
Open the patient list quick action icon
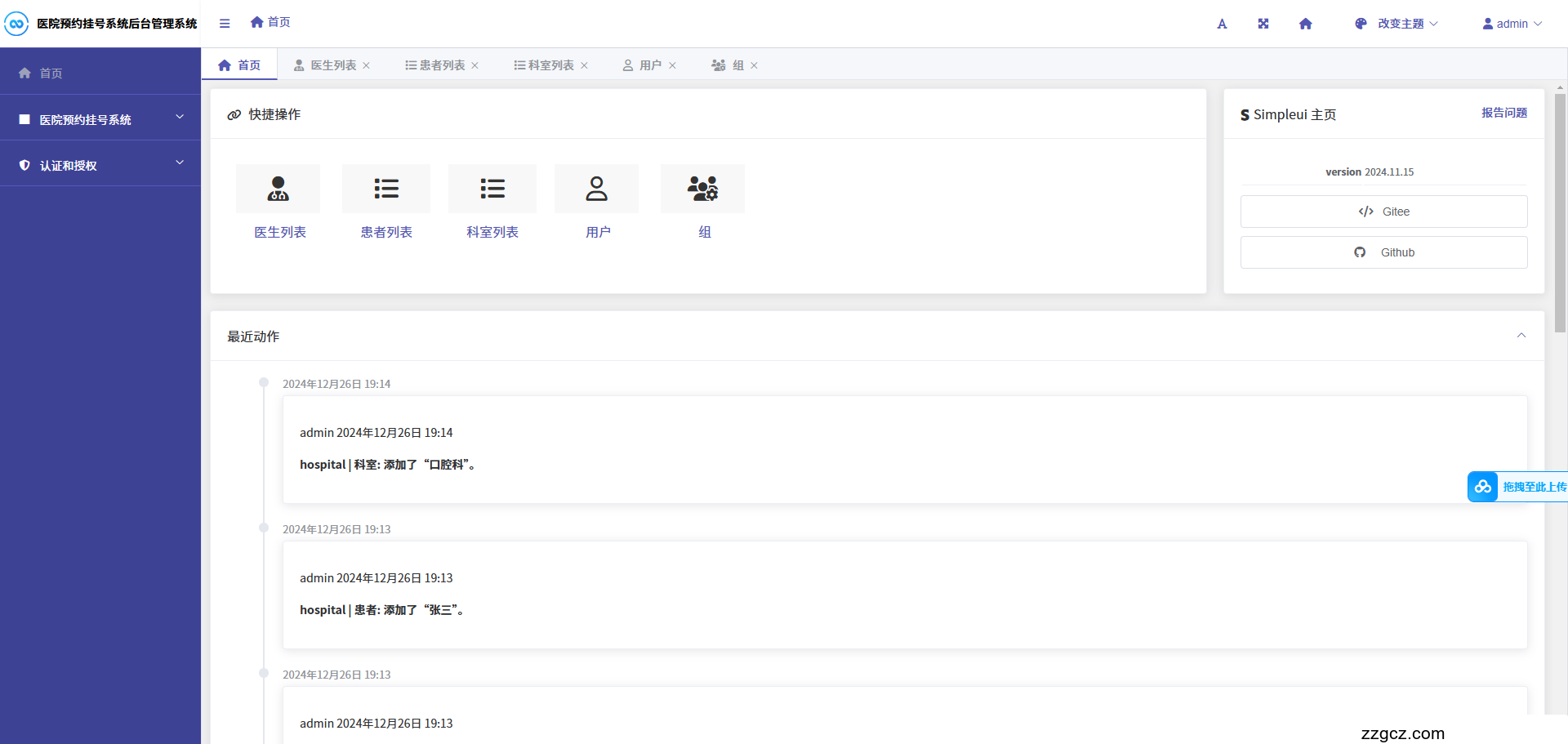click(385, 189)
